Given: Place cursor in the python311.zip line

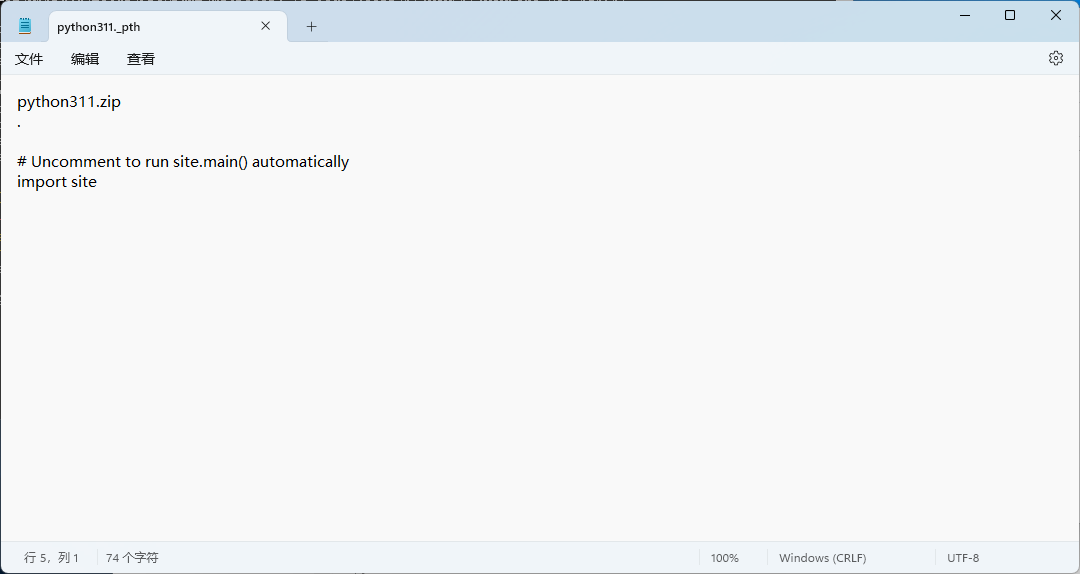Looking at the screenshot, I should tap(69, 102).
